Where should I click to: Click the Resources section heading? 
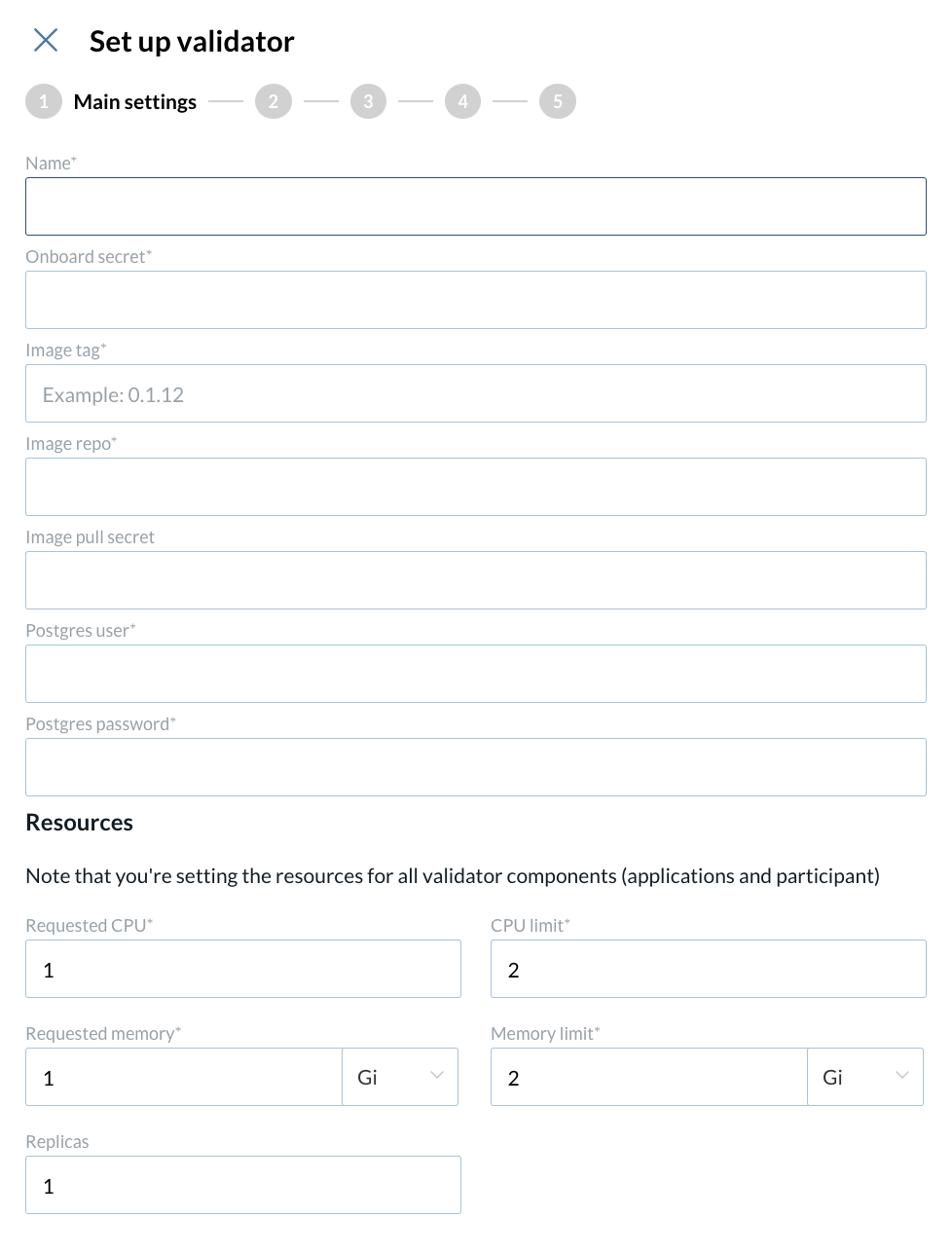click(79, 823)
